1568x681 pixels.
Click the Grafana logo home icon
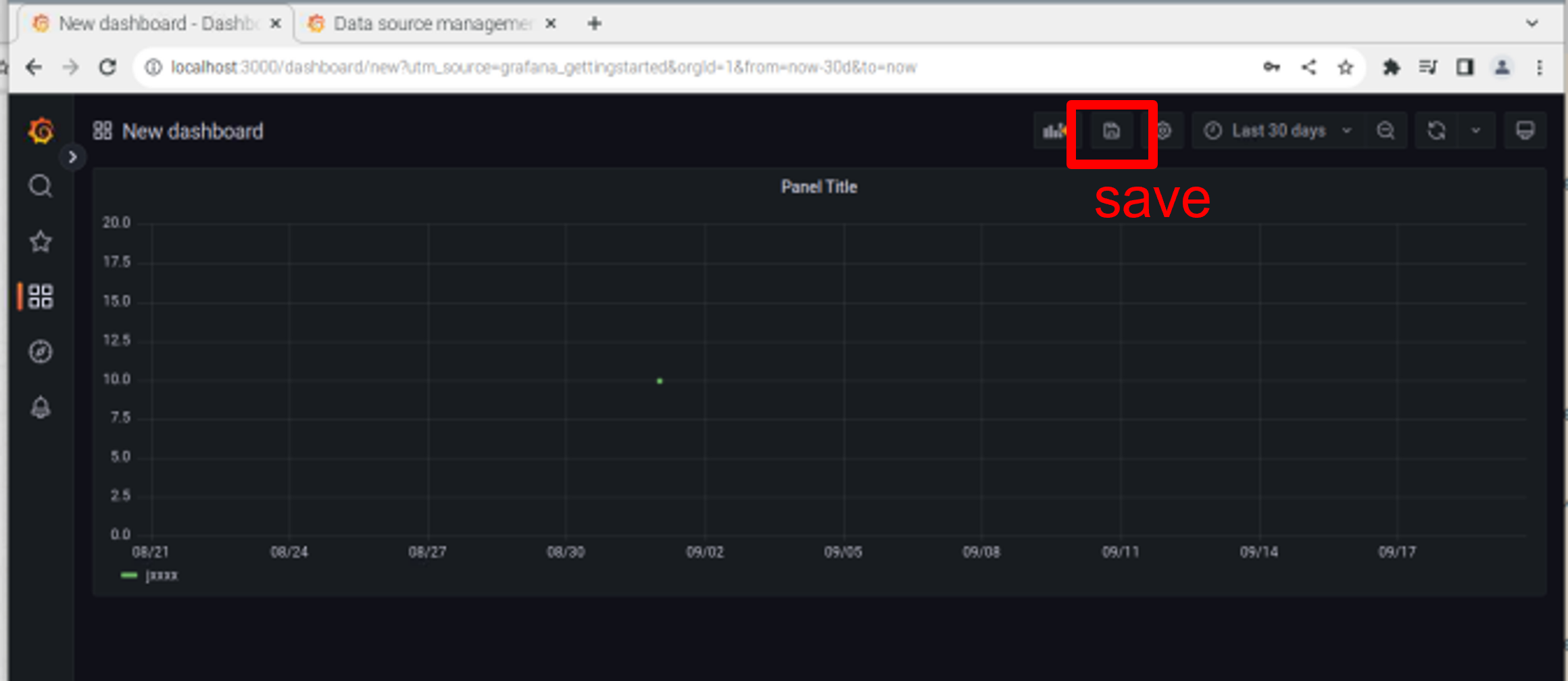click(41, 131)
